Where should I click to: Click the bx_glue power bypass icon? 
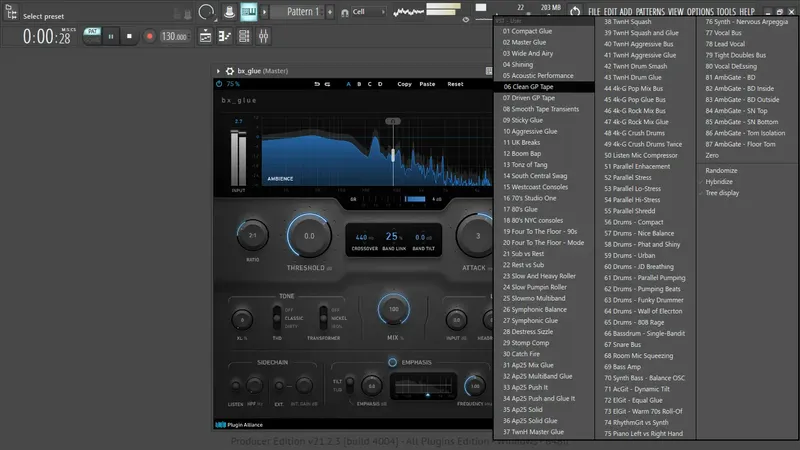pyautogui.click(x=220, y=84)
